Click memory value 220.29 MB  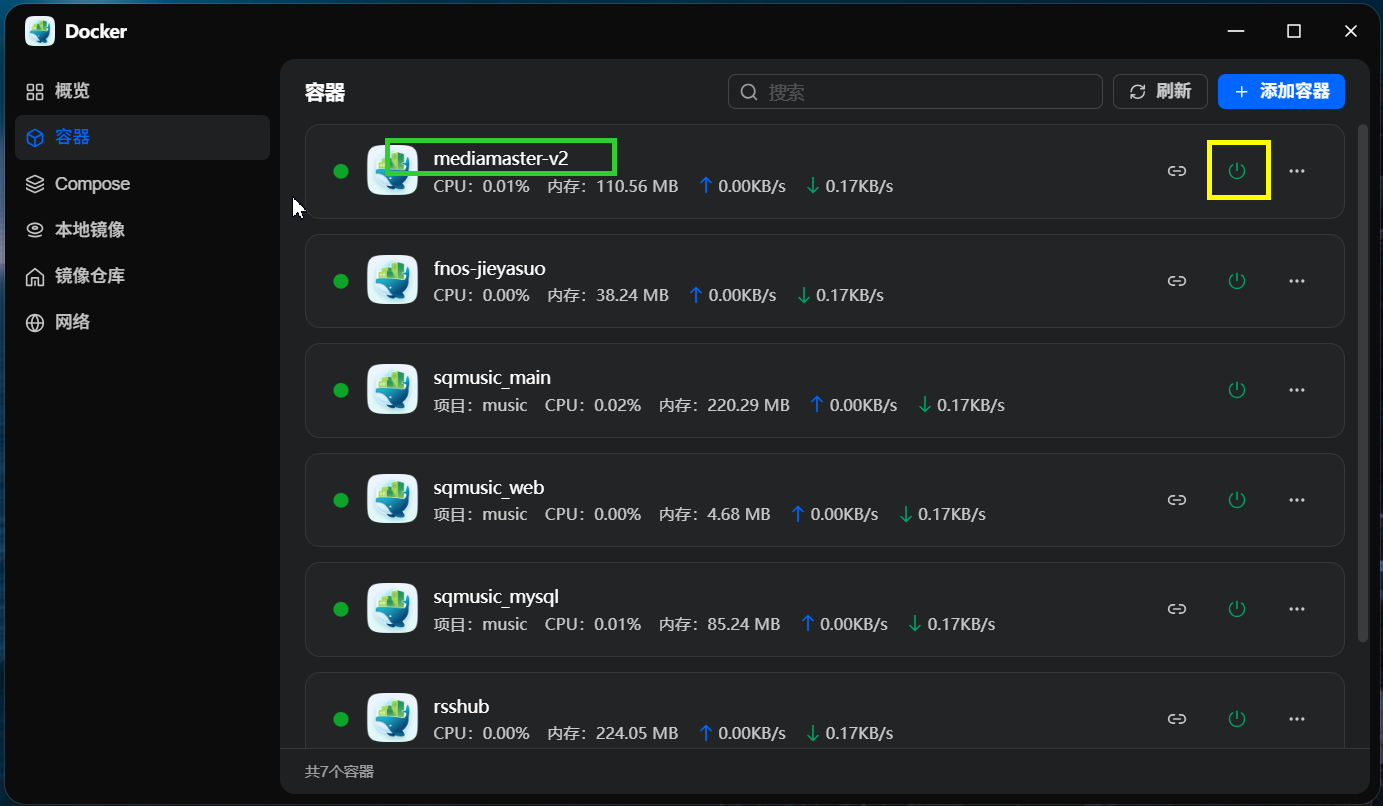749,405
